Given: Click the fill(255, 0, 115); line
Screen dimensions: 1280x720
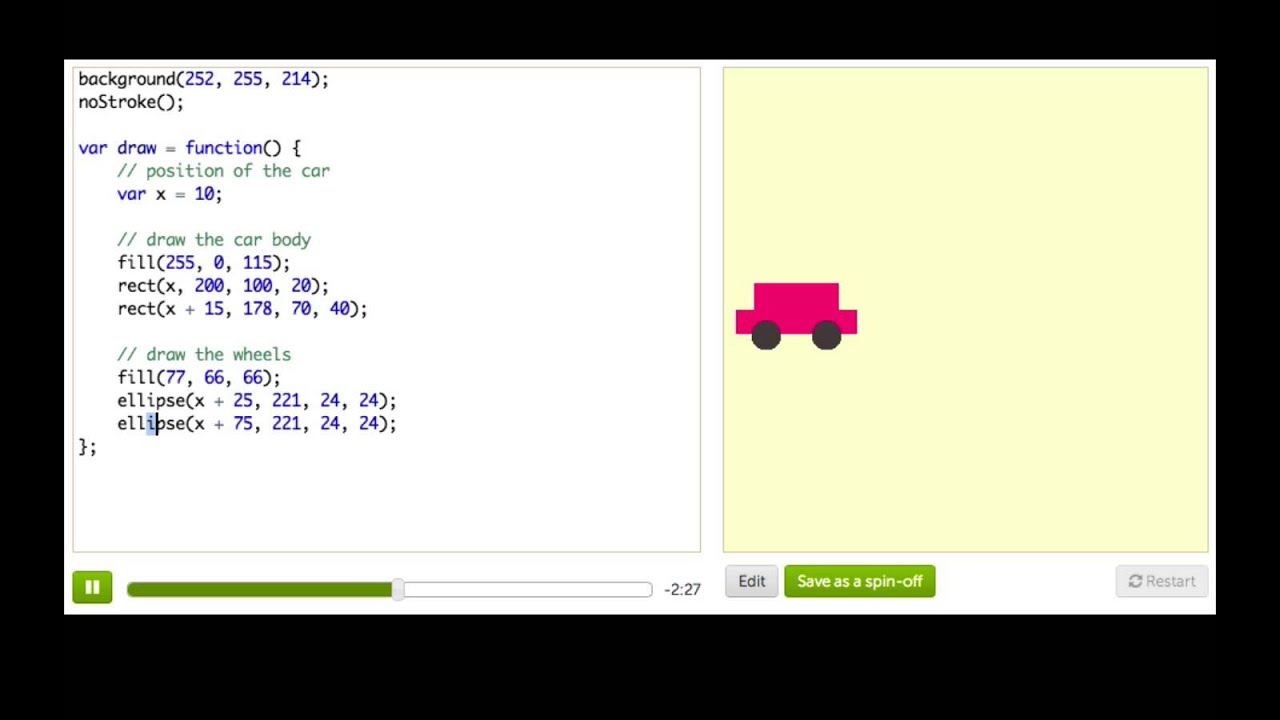Looking at the screenshot, I should (x=203, y=263).
